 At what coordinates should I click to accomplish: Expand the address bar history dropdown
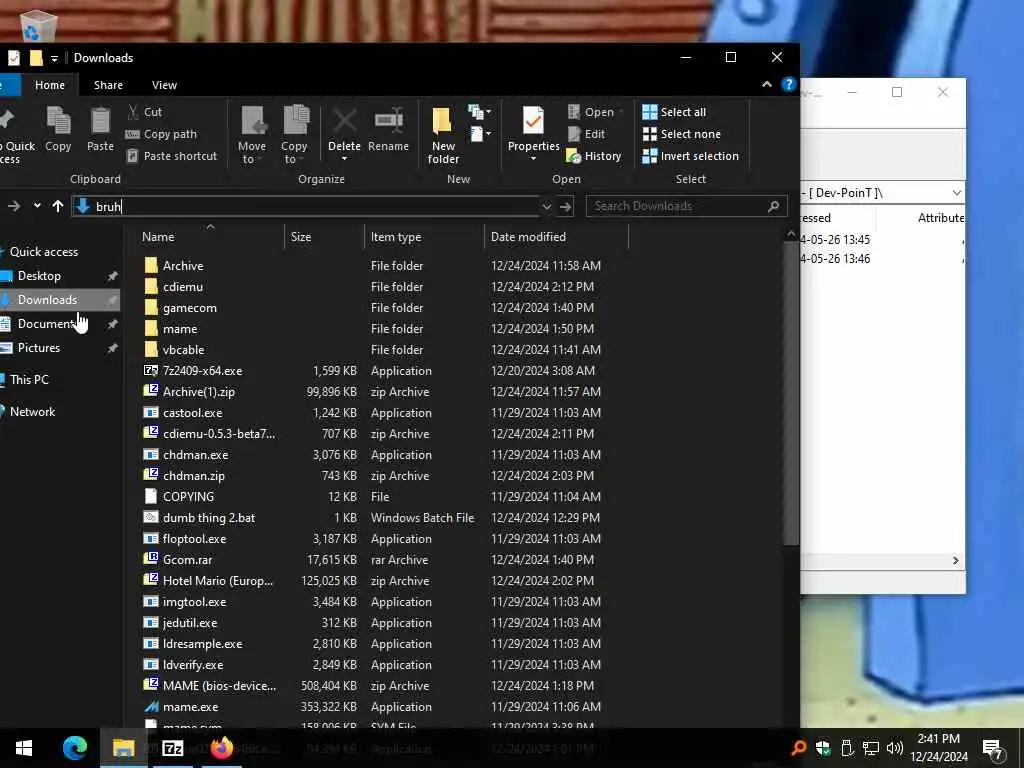(x=547, y=207)
